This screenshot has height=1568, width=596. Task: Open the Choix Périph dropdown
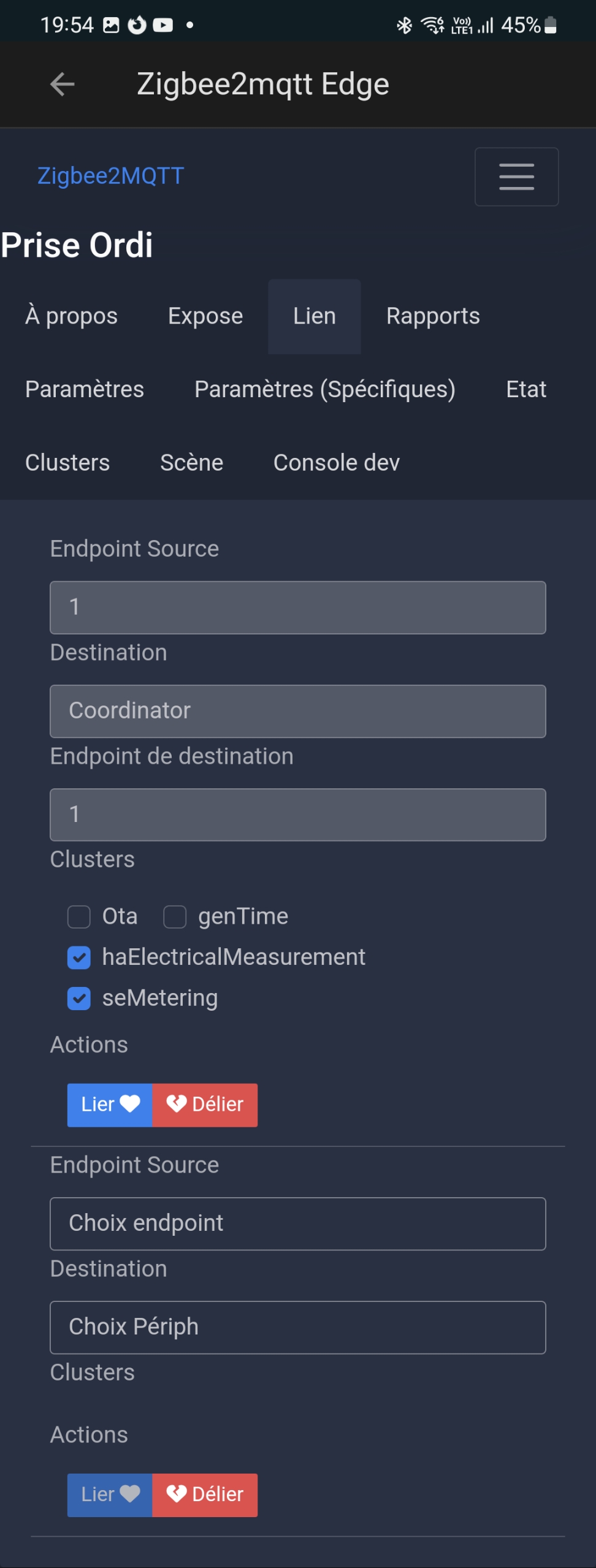[298, 1327]
